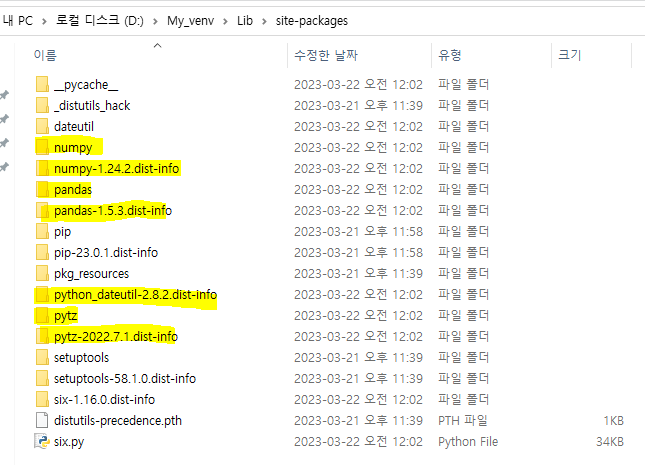Navigate to Lib breadcrumb
Image resolution: width=645 pixels, height=465 pixels.
[245, 21]
